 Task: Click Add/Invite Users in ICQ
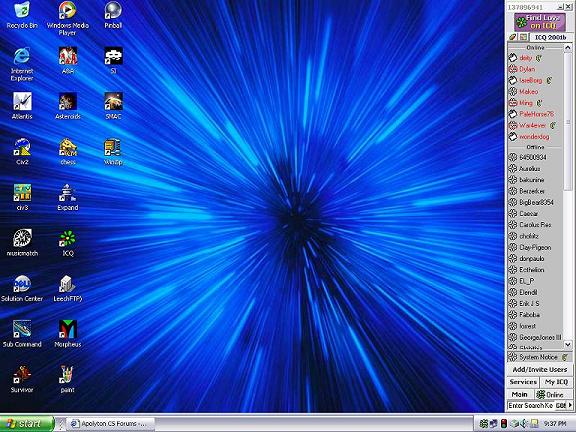pos(540,370)
